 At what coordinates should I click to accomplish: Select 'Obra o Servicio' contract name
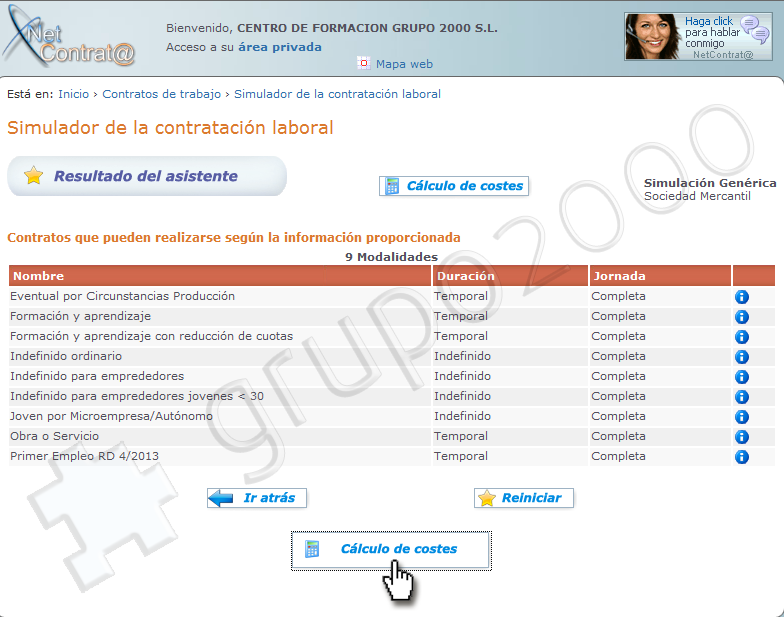pyautogui.click(x=54, y=436)
